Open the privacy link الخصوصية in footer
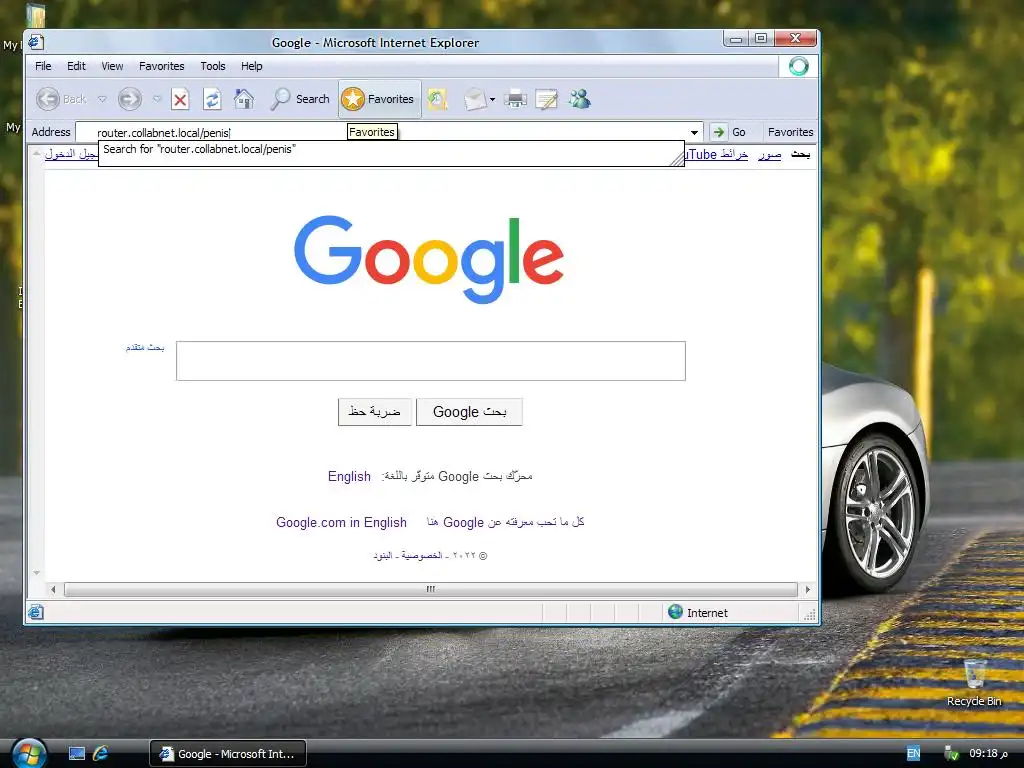Viewport: 1024px width, 768px height. pyautogui.click(x=422, y=556)
